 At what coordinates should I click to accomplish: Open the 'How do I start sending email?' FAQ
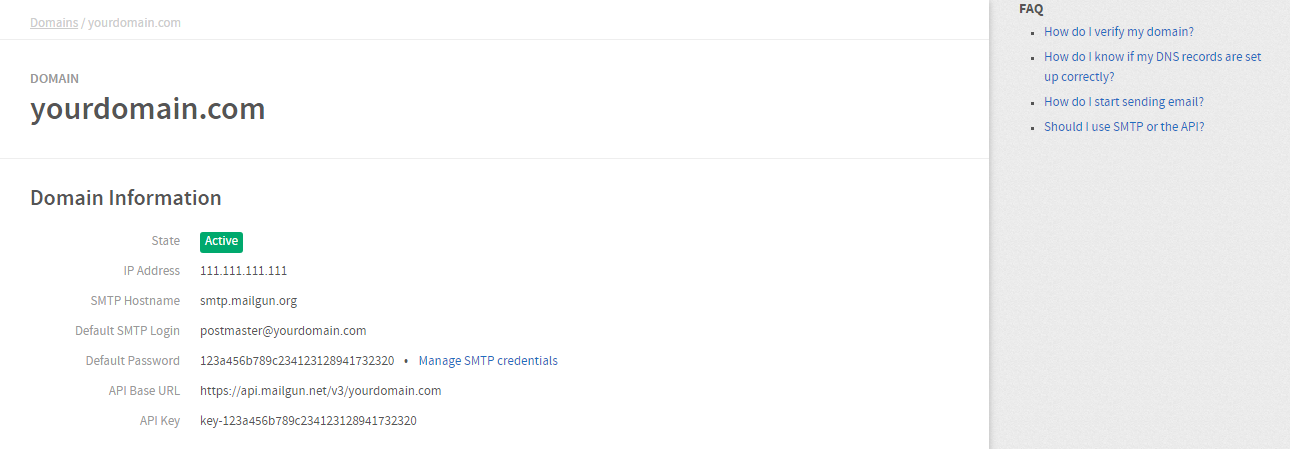point(1124,102)
